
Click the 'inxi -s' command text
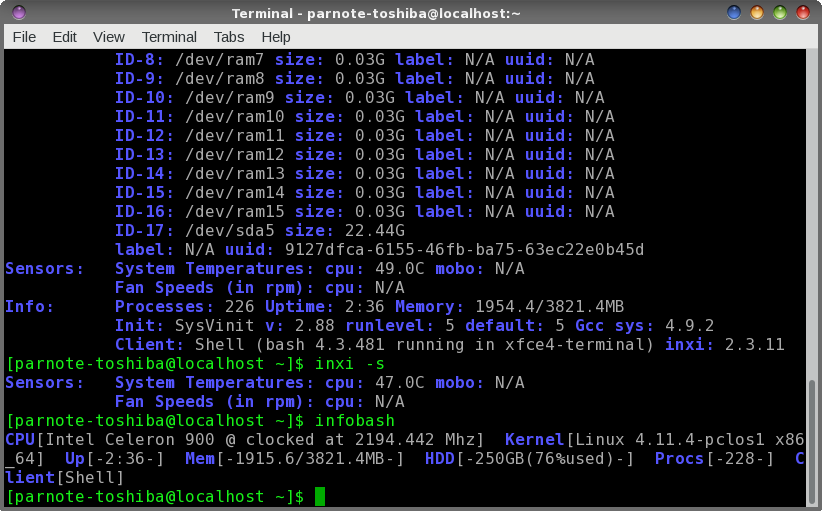click(350, 364)
